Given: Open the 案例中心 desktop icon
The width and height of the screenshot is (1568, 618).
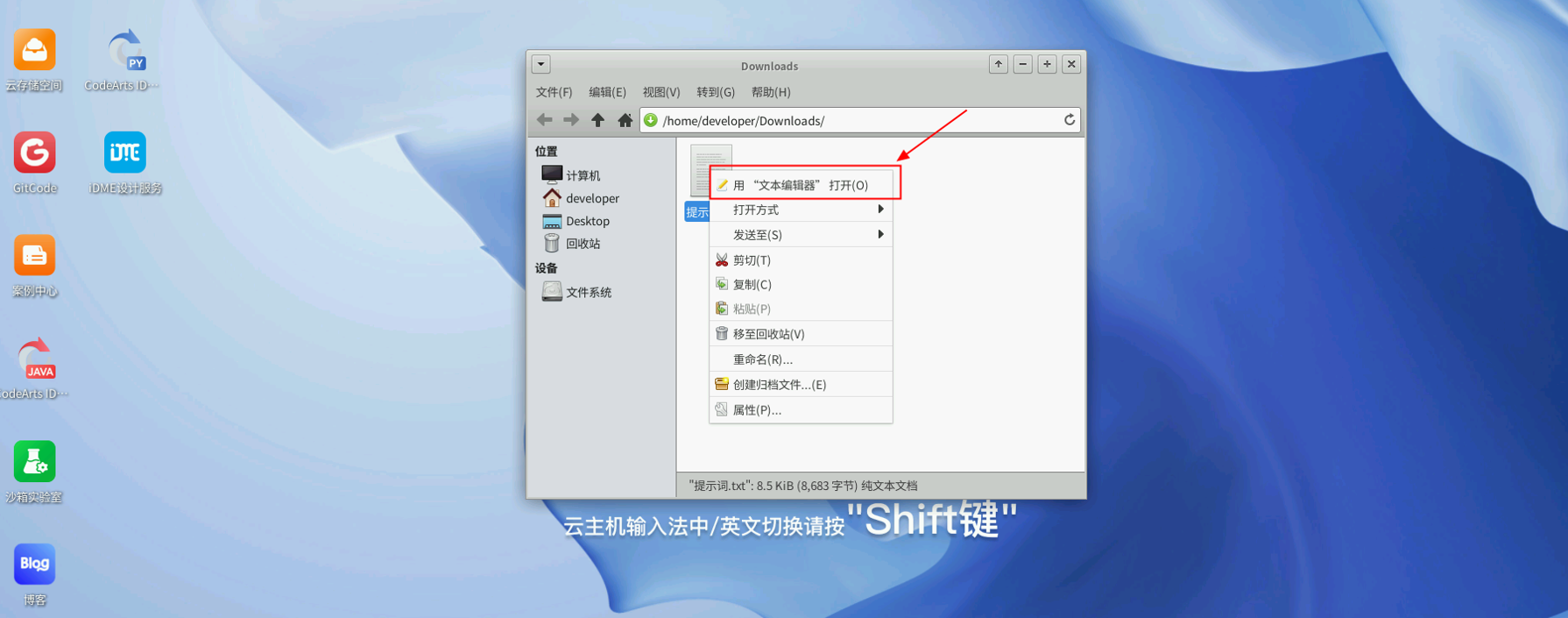Looking at the screenshot, I should (34, 256).
